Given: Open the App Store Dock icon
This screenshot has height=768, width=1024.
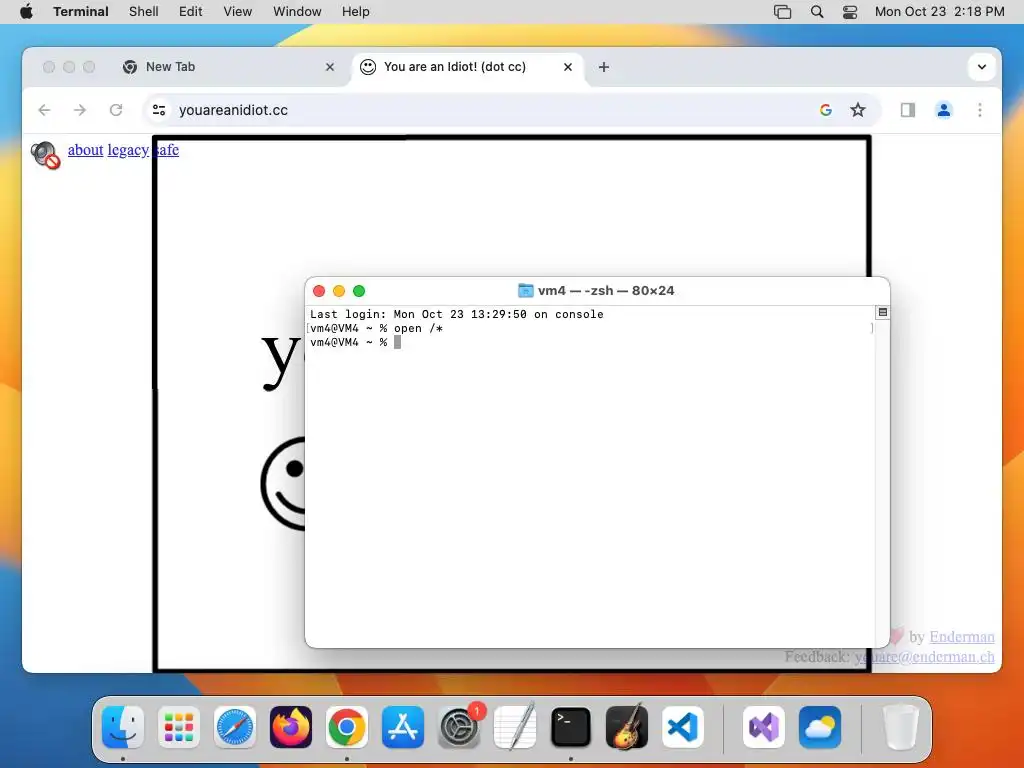Looking at the screenshot, I should click(403, 727).
